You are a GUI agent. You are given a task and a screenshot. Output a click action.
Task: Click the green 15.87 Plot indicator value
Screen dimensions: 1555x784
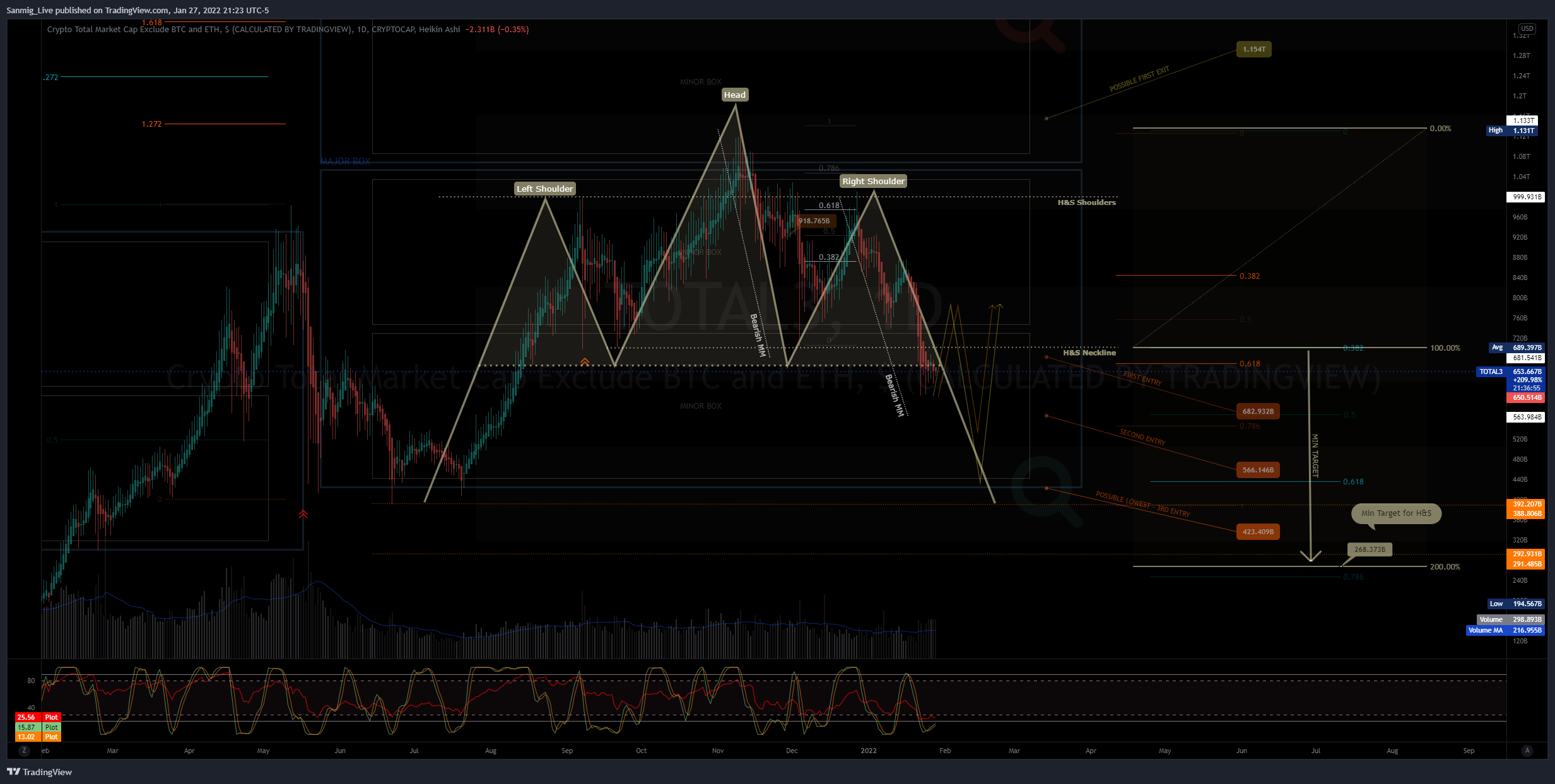(x=38, y=727)
